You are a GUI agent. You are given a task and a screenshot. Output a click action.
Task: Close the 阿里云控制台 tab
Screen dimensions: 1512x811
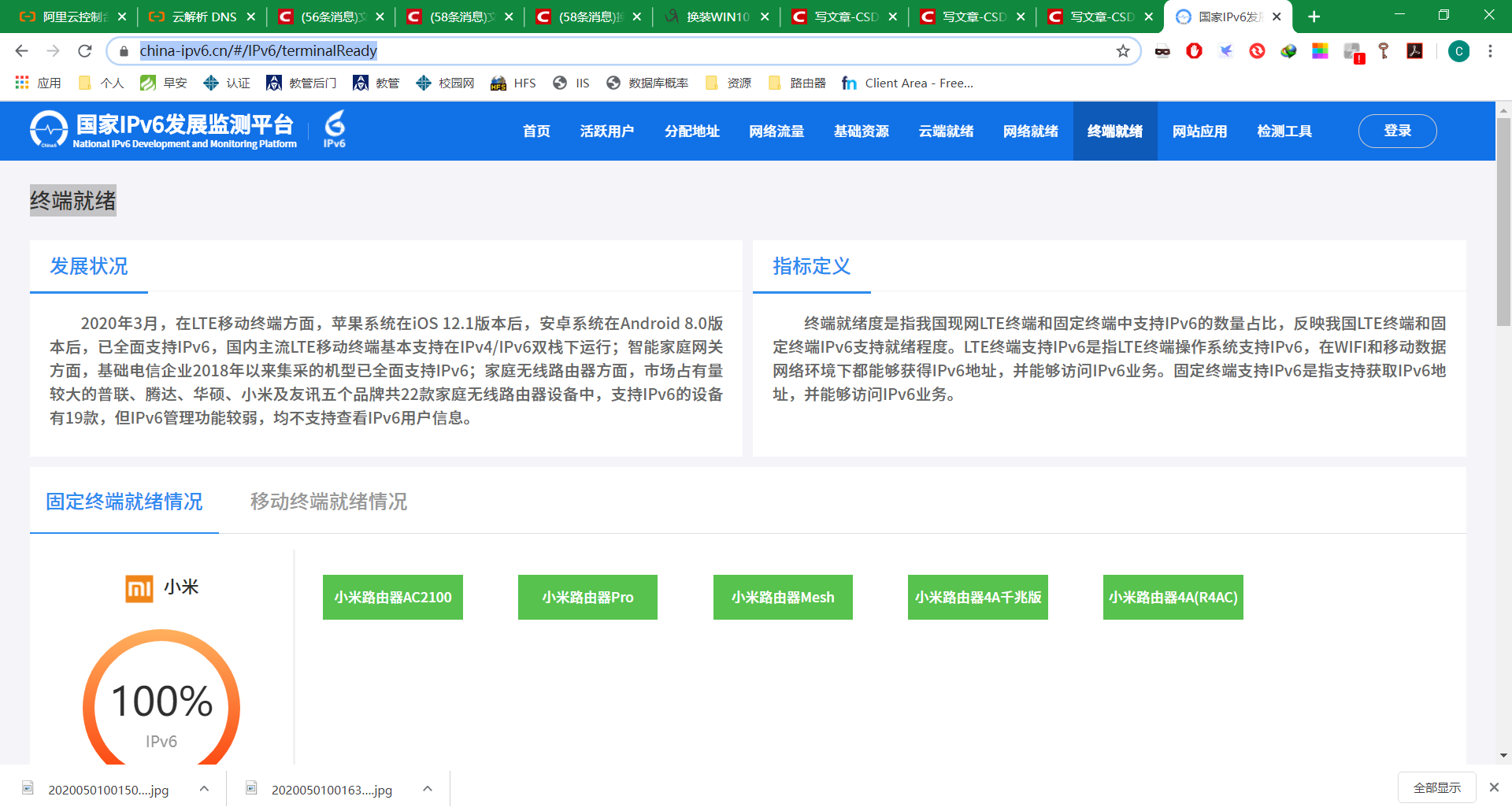(x=122, y=17)
